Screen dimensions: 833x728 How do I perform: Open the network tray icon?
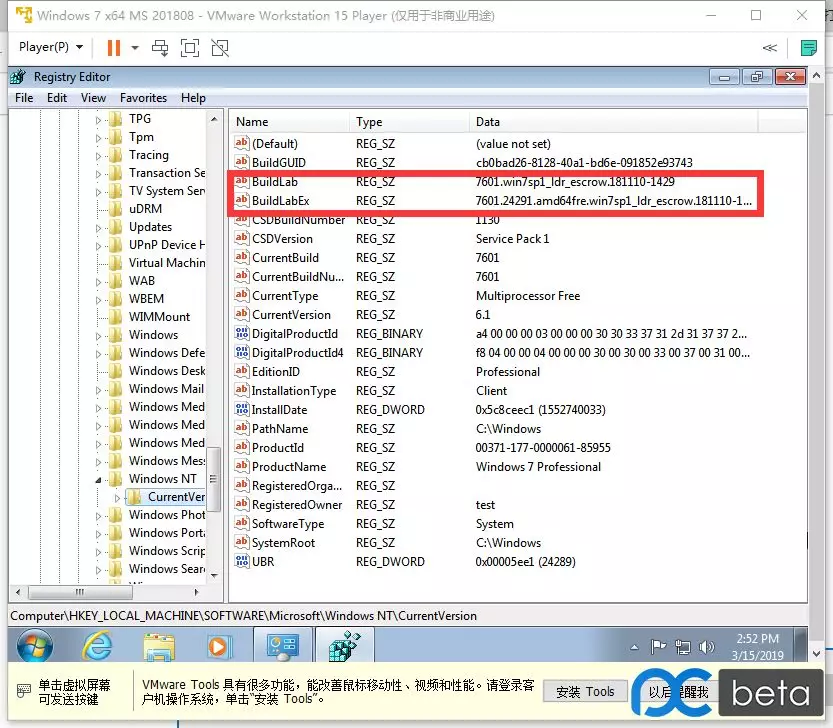pos(683,647)
